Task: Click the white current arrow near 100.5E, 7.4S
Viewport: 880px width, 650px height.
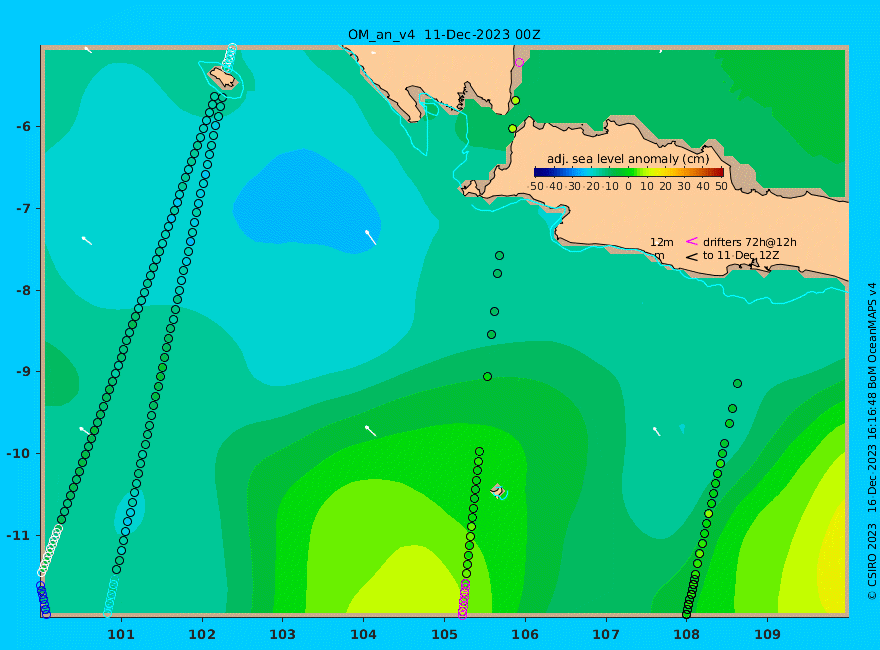Action: [86, 241]
